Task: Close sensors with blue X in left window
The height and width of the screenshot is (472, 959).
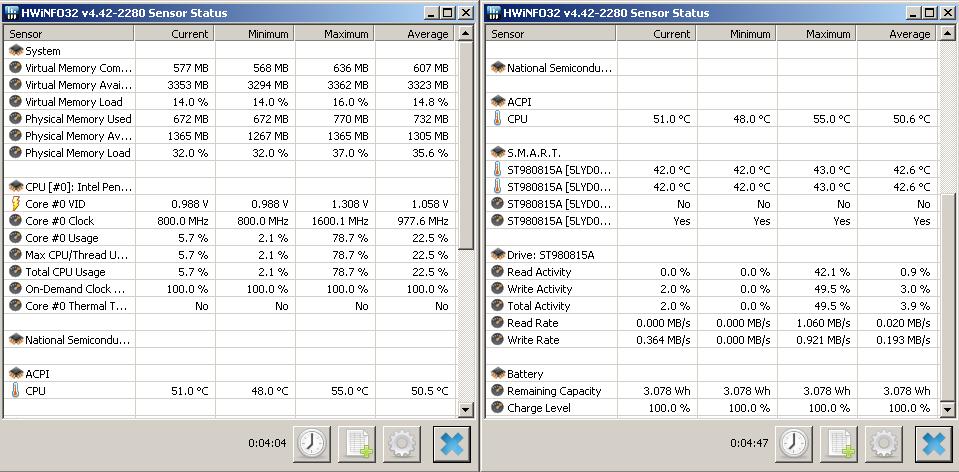Action: click(452, 443)
